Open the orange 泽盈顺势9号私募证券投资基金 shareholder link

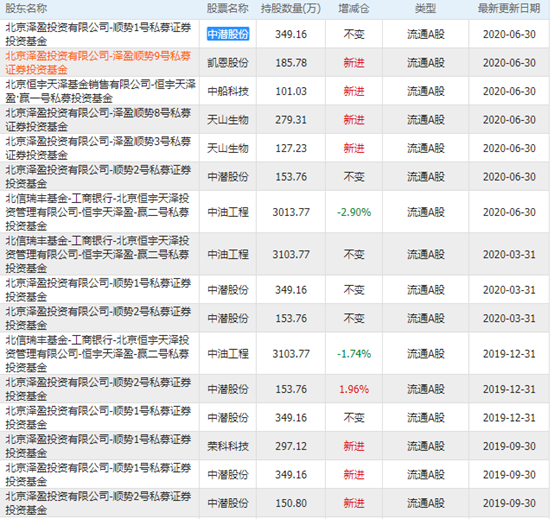pos(98,63)
